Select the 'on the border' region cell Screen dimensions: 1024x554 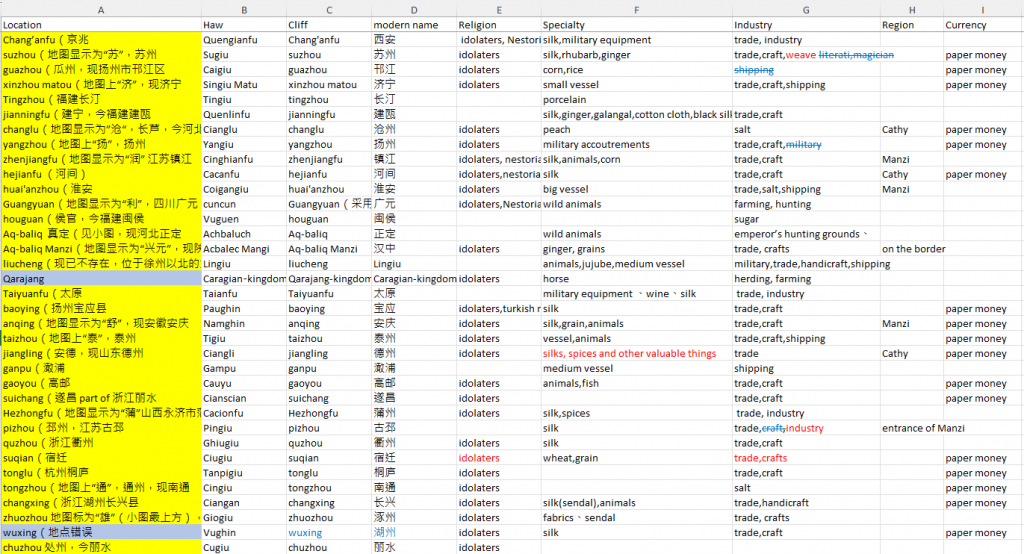[x=912, y=249]
